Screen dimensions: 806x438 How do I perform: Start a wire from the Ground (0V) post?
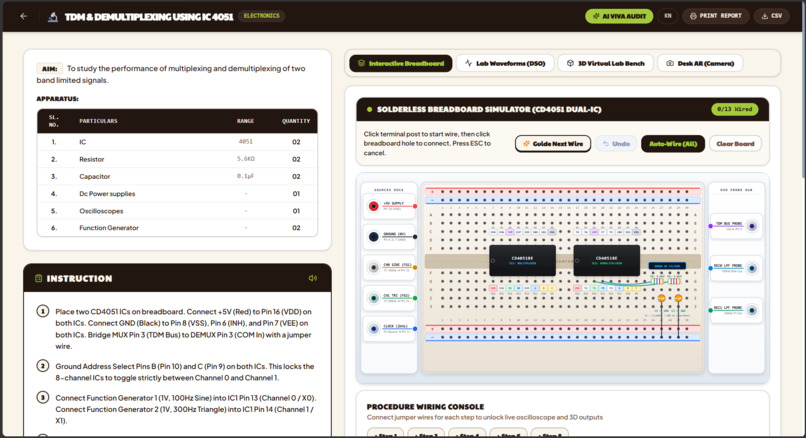(374, 236)
